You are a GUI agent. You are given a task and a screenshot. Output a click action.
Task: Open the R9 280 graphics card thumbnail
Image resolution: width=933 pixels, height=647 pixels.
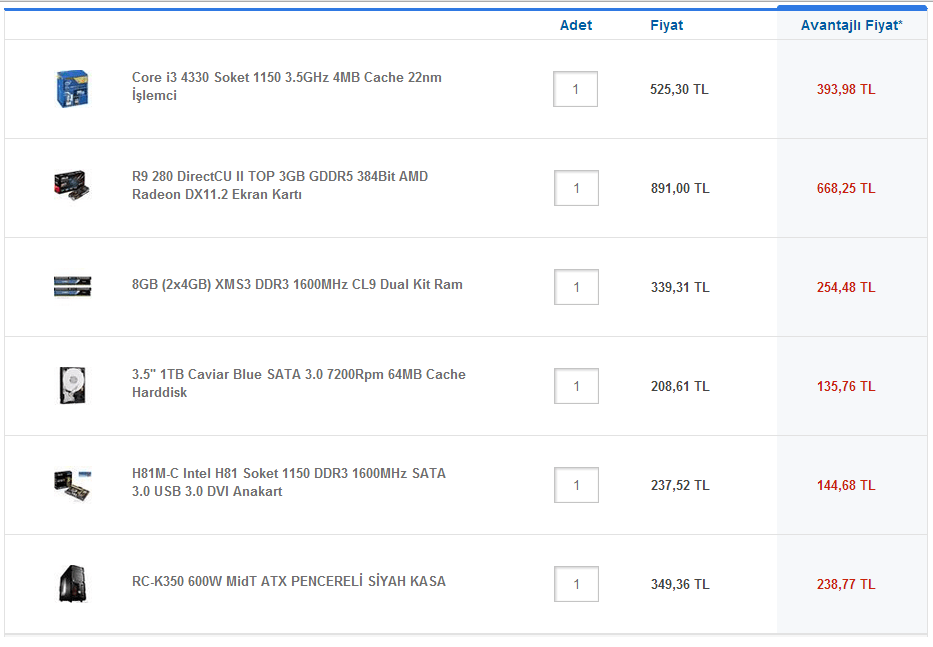pos(72,185)
